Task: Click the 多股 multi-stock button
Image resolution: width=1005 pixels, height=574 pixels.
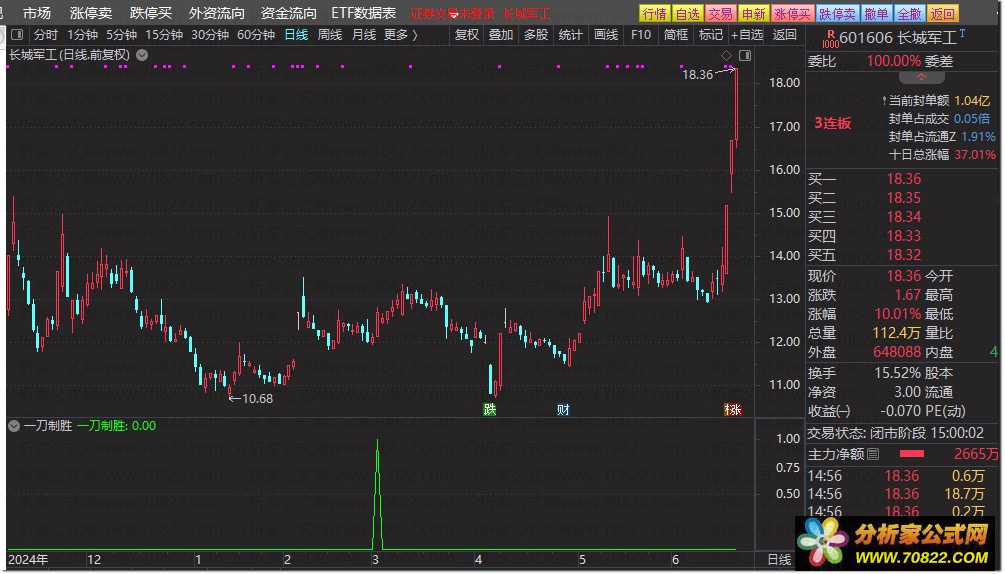Action: [536, 35]
